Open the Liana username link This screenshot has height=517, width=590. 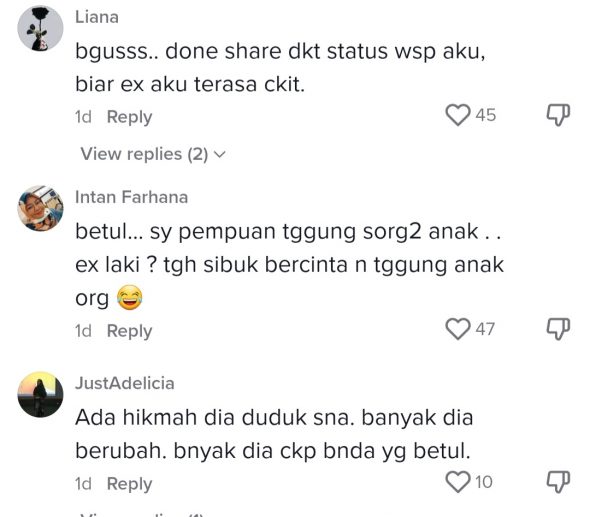(97, 17)
